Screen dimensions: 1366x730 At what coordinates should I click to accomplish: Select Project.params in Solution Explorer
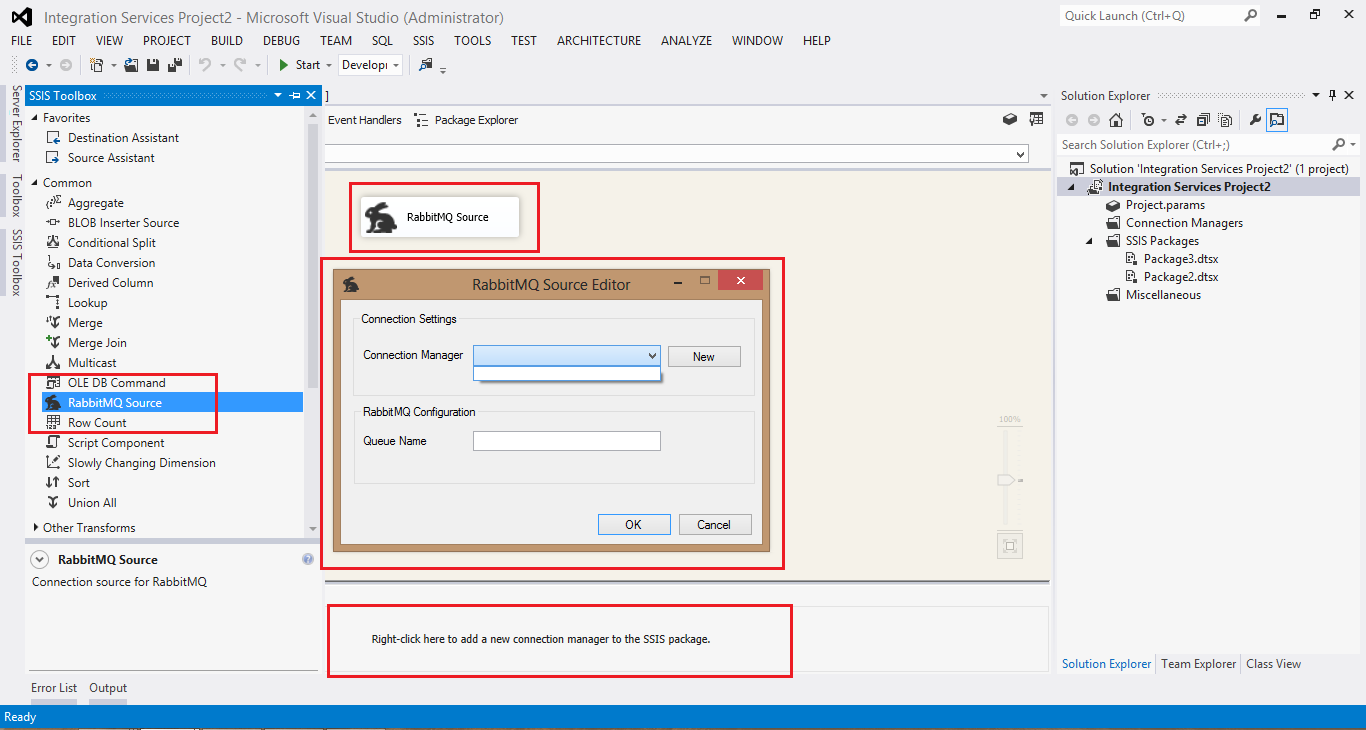(x=1165, y=205)
